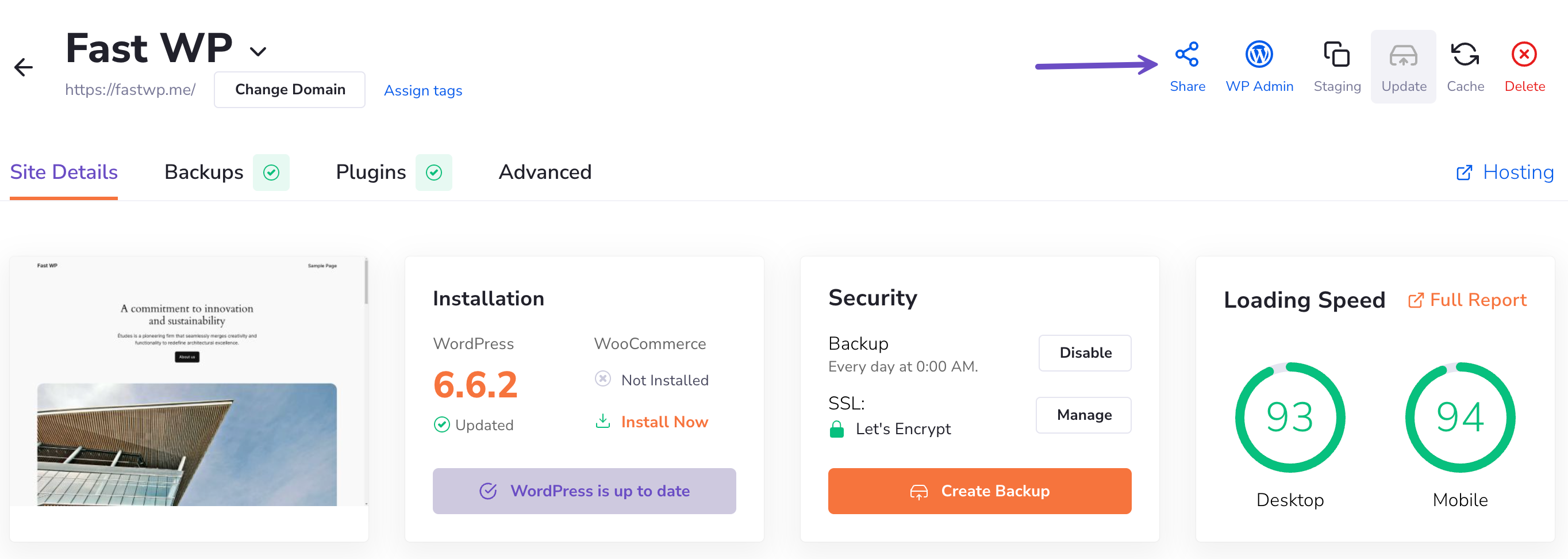1568x559 pixels.
Task: Disable the daily backup schedule
Action: pyautogui.click(x=1085, y=353)
